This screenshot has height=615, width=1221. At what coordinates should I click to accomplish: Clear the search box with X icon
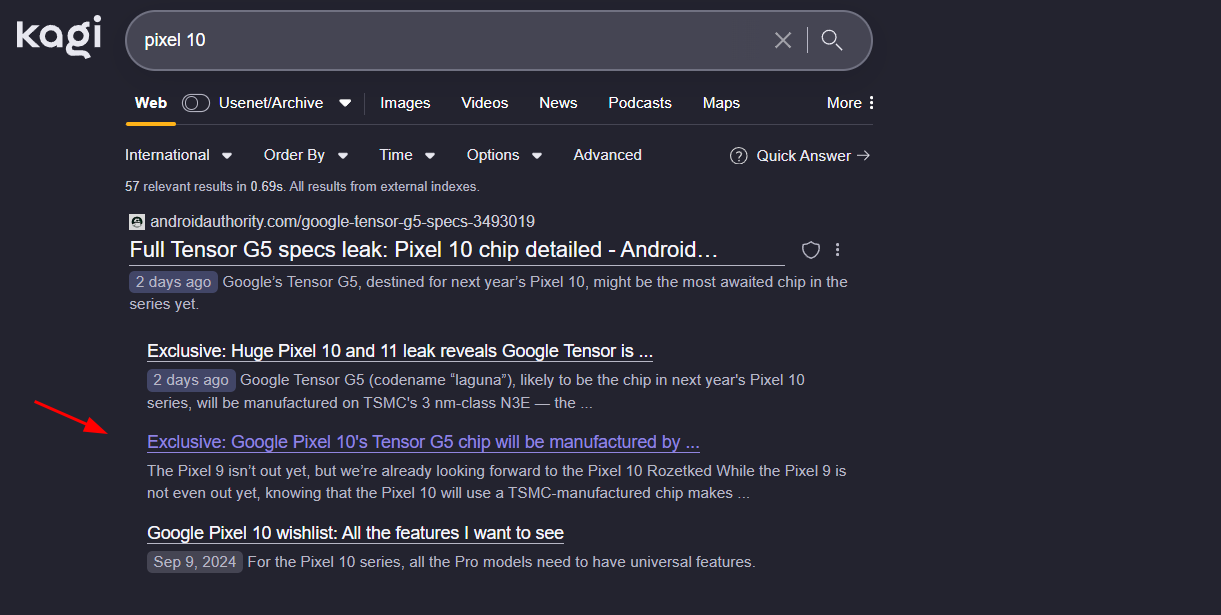[783, 40]
